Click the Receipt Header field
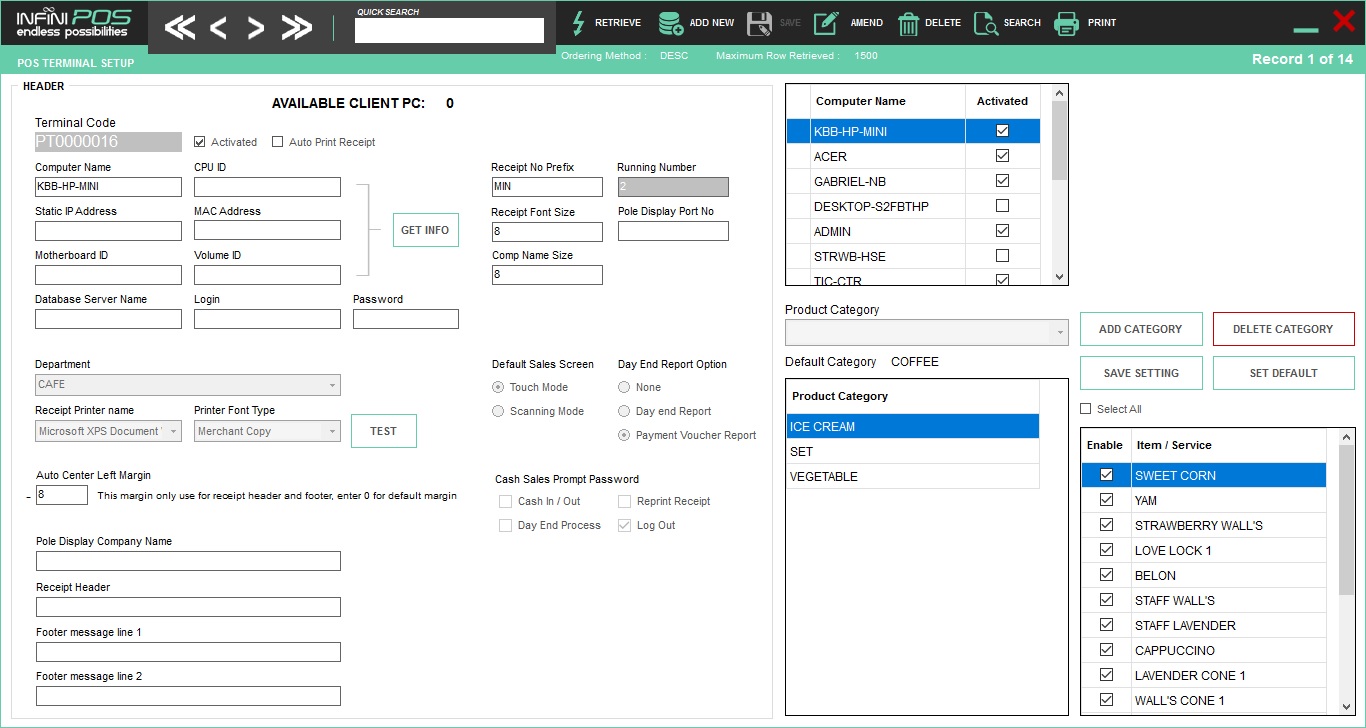Screen dimensions: 1366x728 [x=188, y=607]
